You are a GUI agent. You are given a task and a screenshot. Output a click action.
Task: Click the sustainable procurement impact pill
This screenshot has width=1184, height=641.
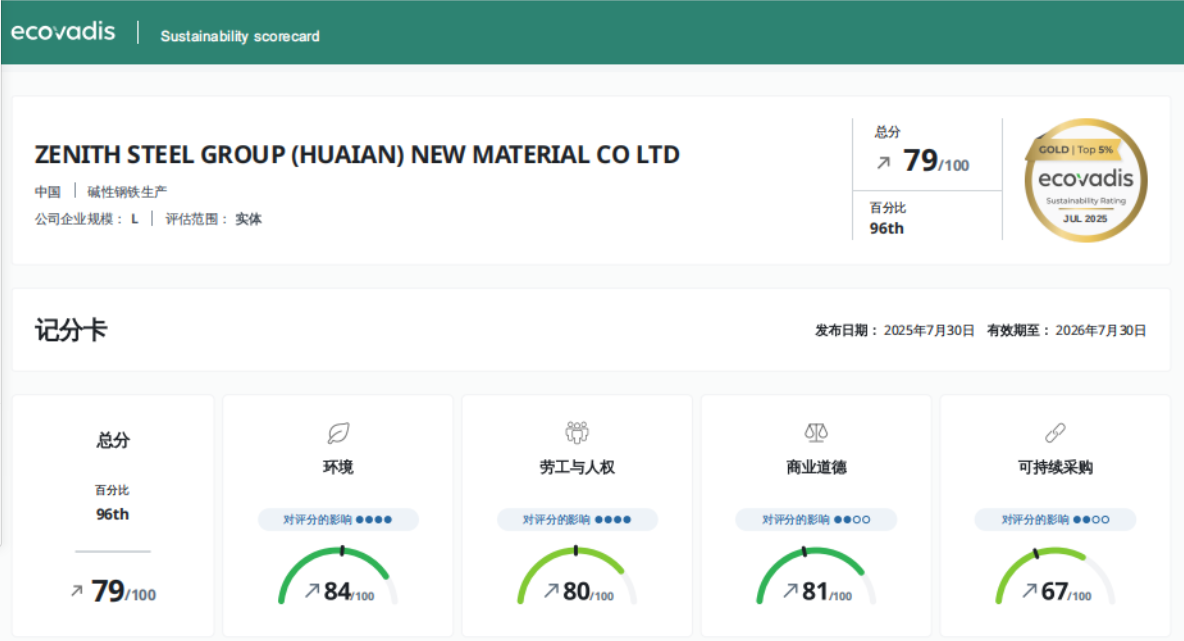coord(1055,520)
